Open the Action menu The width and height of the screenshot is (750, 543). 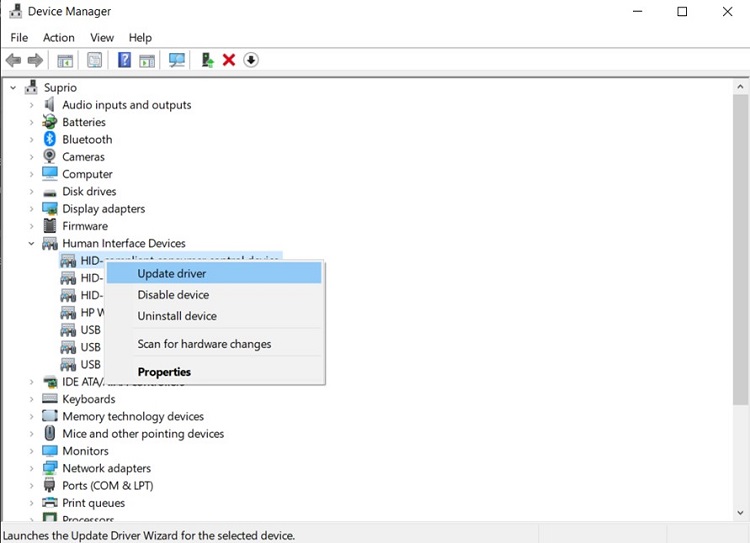tap(59, 37)
